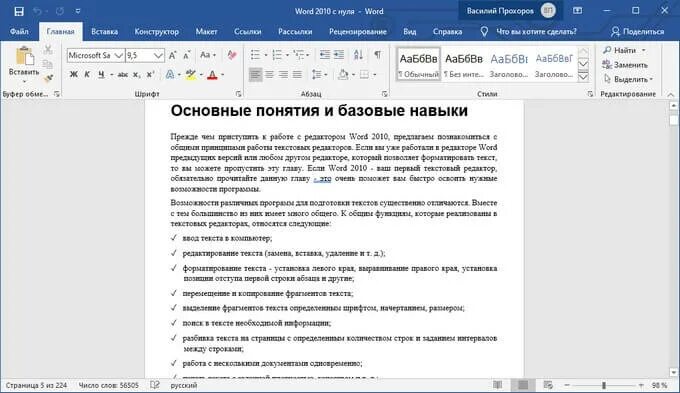This screenshot has width=680, height=393.
Task: Toggle italic К formatting
Action: click(x=87, y=75)
